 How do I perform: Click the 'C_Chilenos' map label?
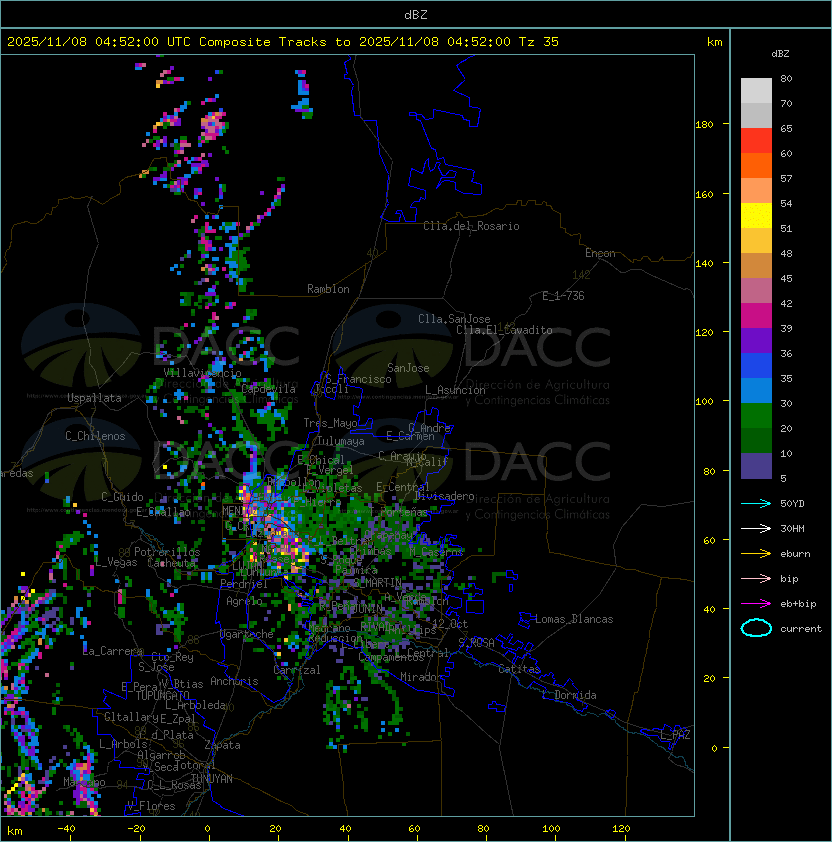[95, 436]
